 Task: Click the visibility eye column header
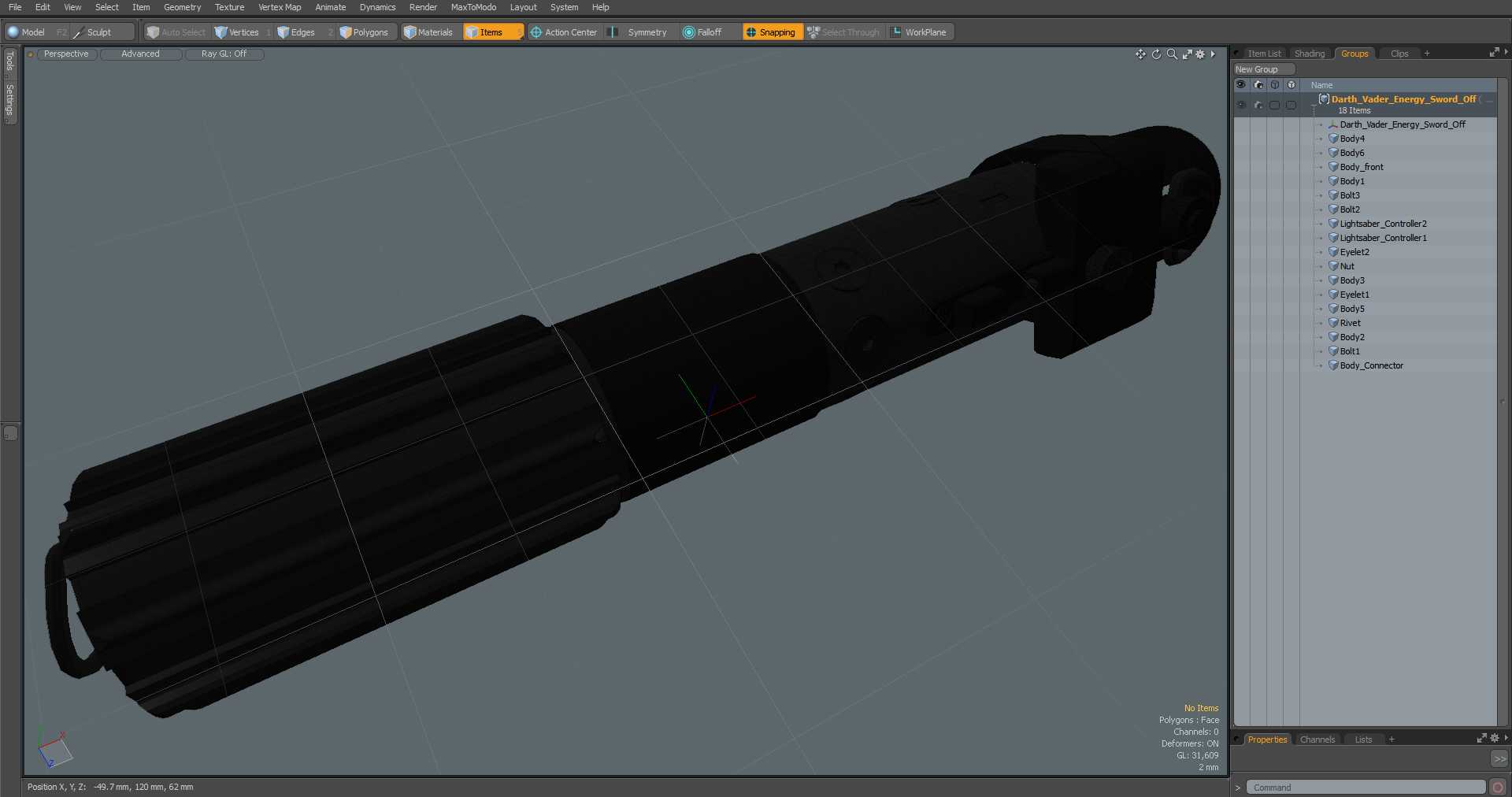1241,85
